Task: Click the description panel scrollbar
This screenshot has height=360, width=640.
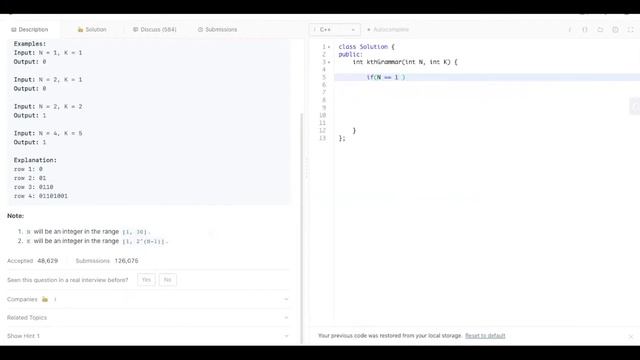Action: coord(302,229)
